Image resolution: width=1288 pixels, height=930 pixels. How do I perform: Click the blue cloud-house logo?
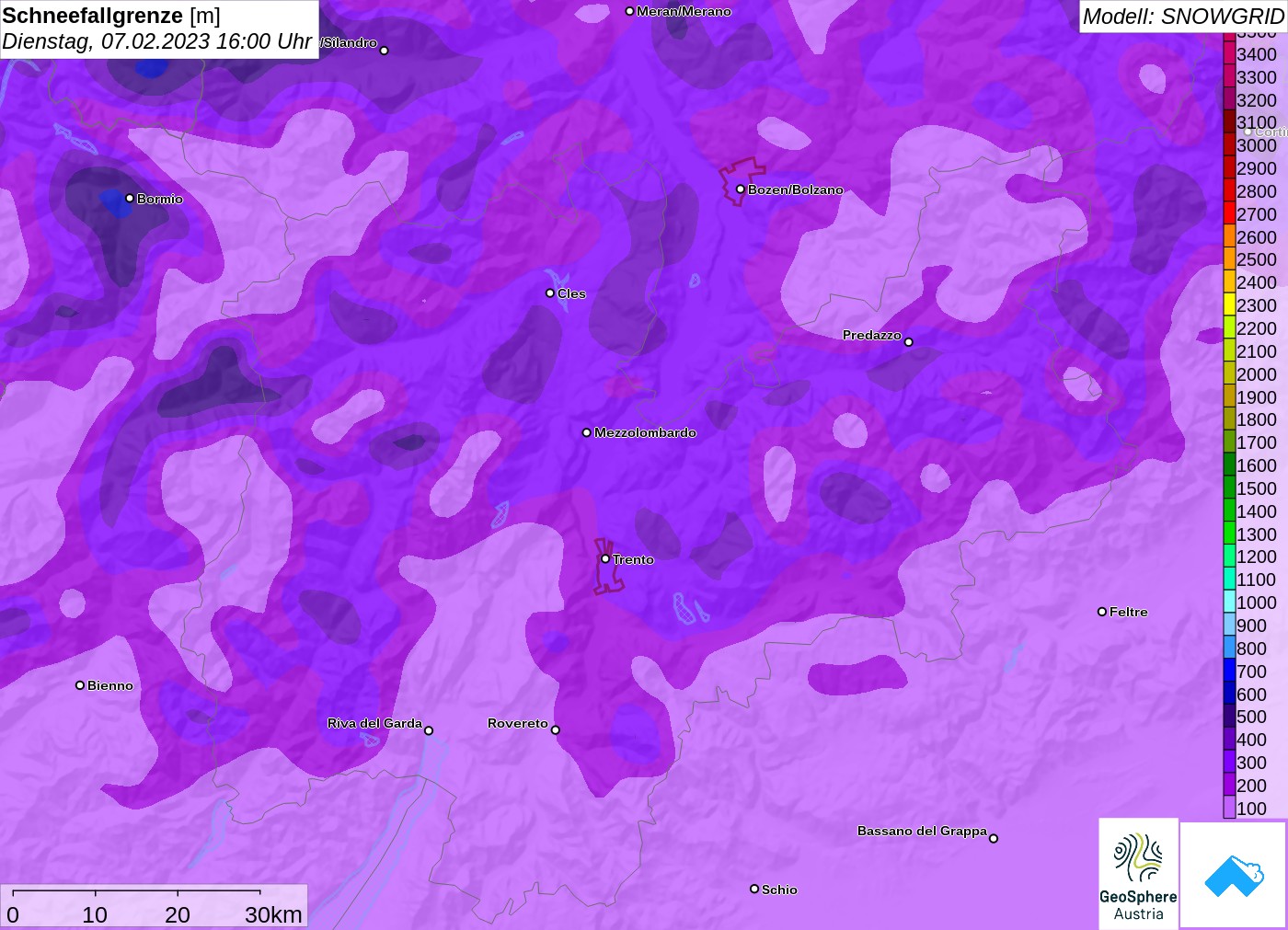pos(1234,875)
